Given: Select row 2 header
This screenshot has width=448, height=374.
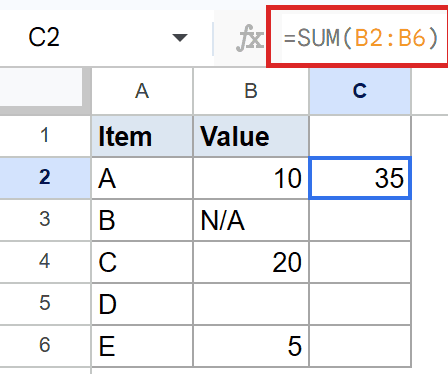Looking at the screenshot, I should coord(45,178).
